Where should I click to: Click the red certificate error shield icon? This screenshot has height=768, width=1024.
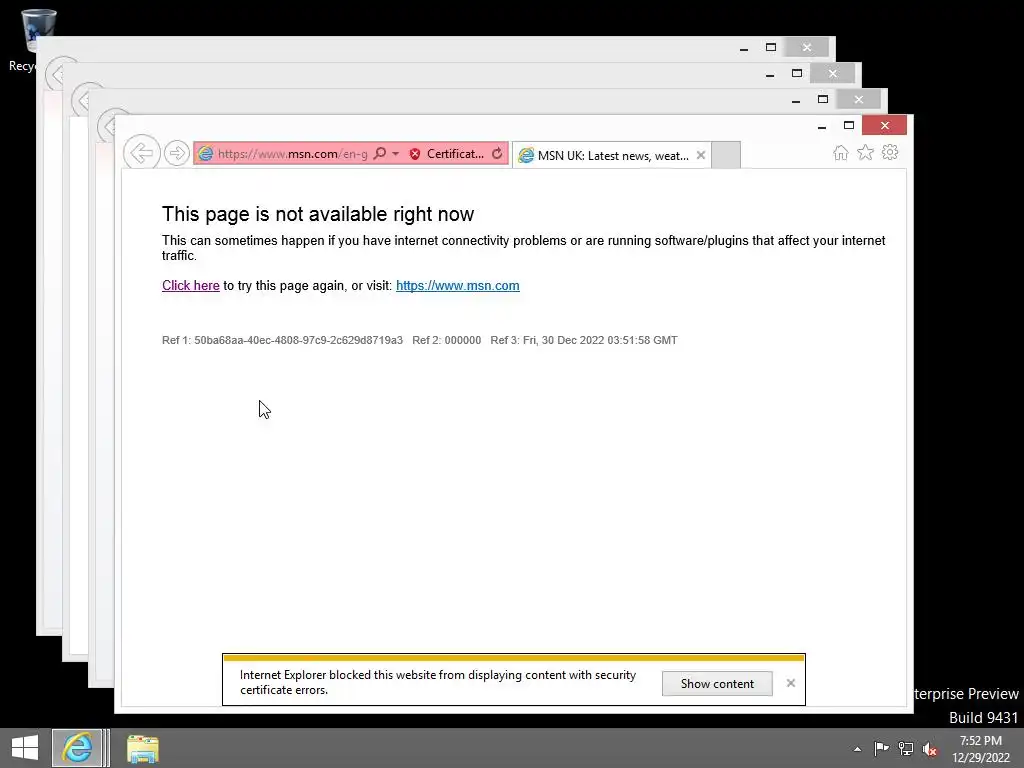click(x=415, y=154)
